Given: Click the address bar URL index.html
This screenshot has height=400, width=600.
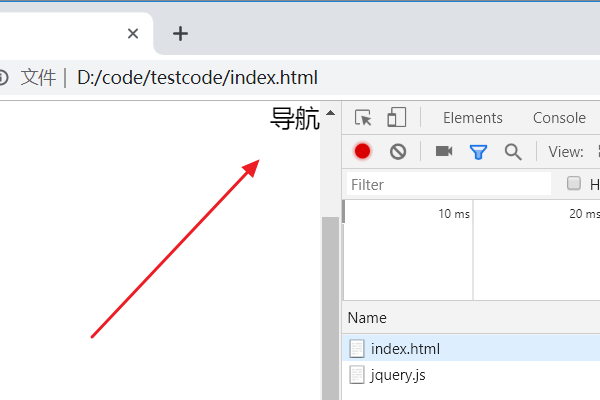Looking at the screenshot, I should coord(197,78).
